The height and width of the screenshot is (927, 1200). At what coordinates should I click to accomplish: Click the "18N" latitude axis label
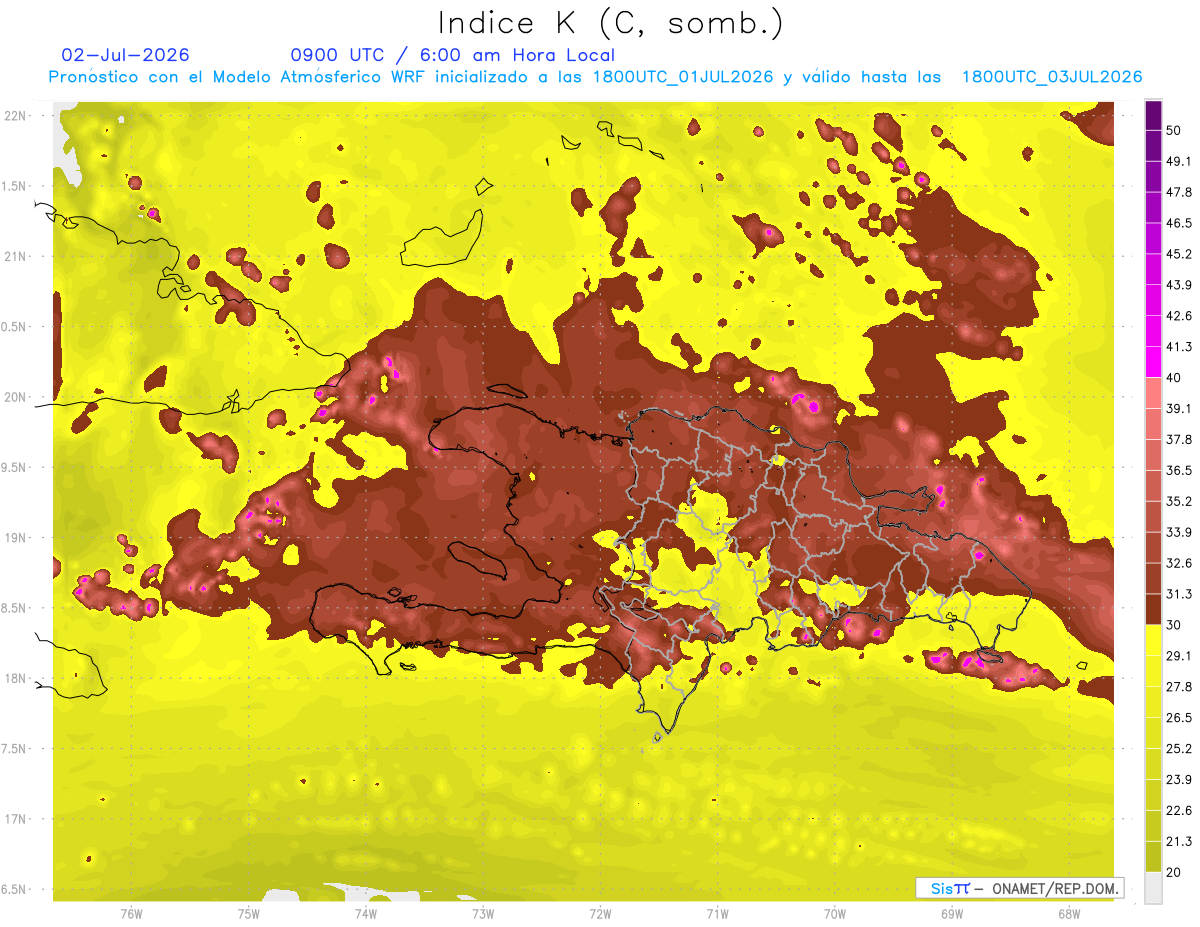[16, 678]
